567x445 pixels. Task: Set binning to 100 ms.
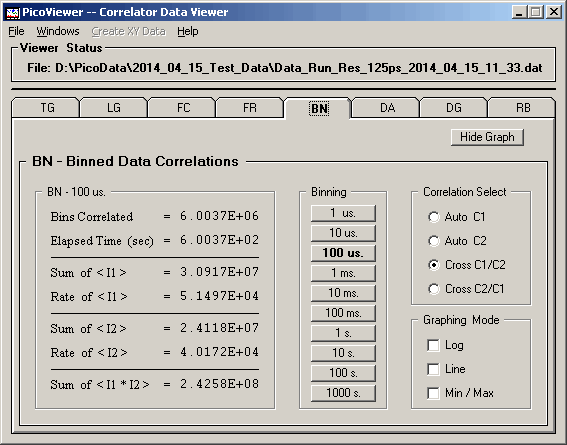(x=343, y=313)
